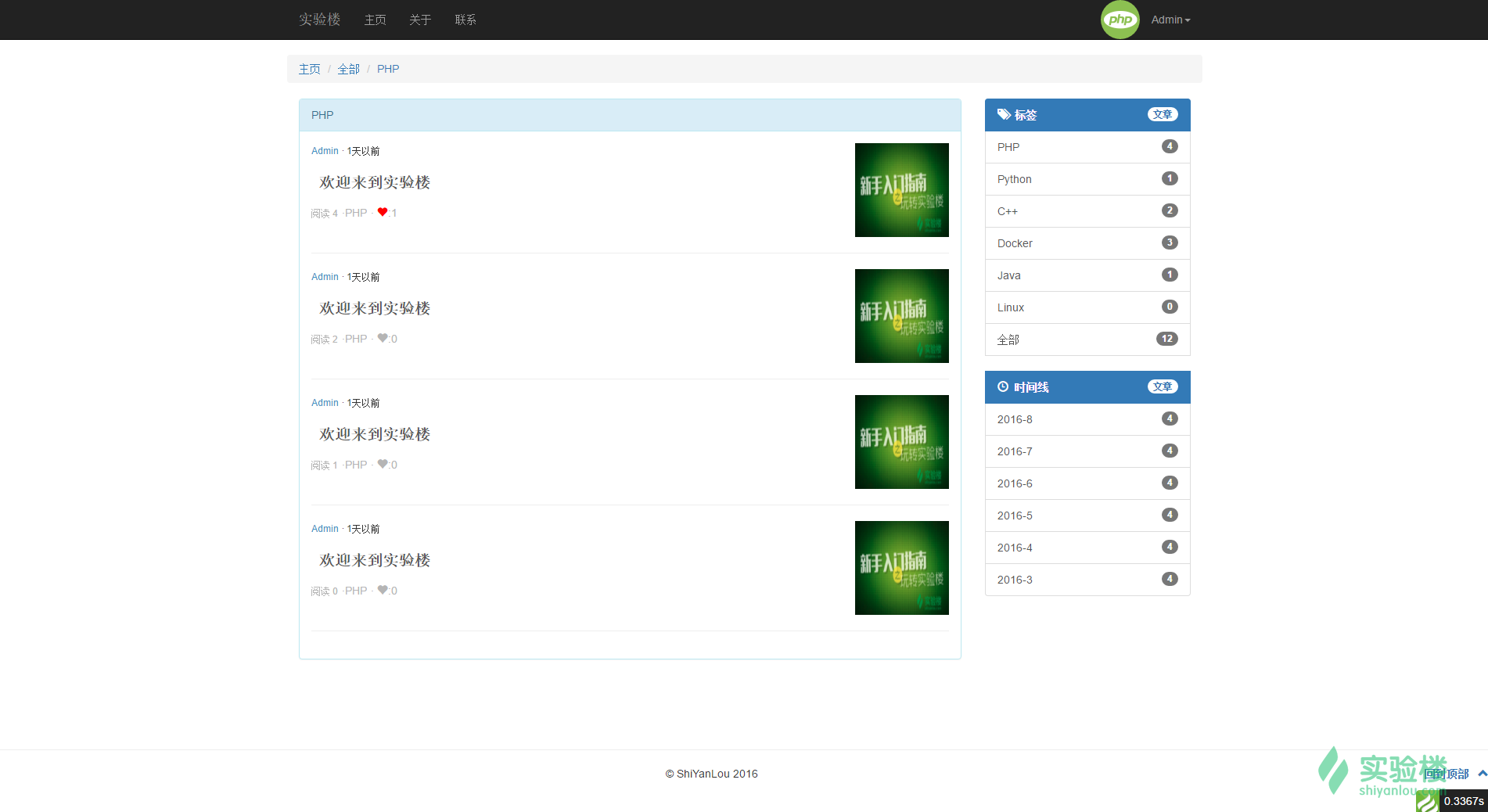
Task: Click the 文章 badge in tags header
Action: (x=1163, y=114)
